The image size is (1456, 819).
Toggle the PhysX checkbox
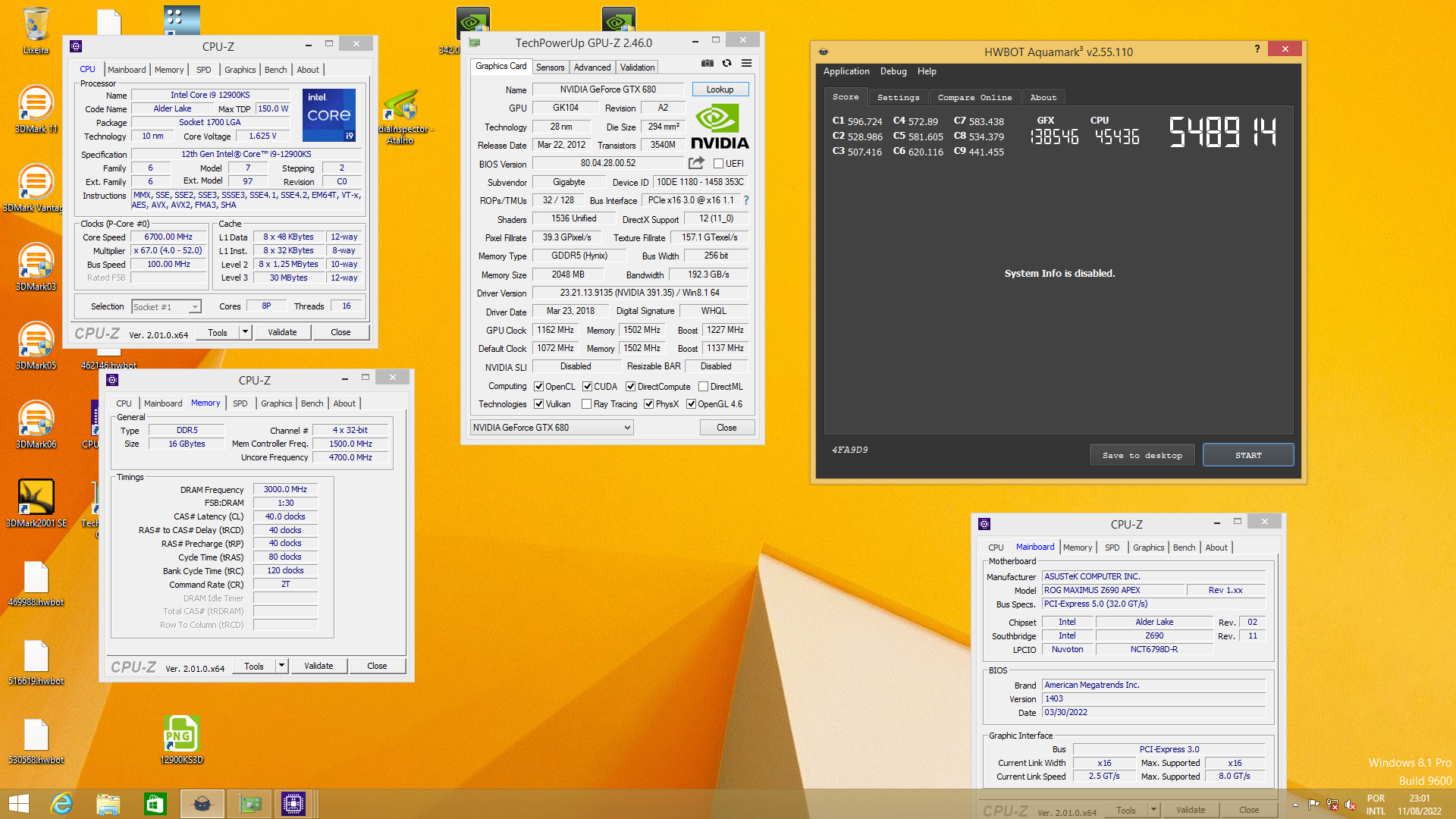point(648,404)
